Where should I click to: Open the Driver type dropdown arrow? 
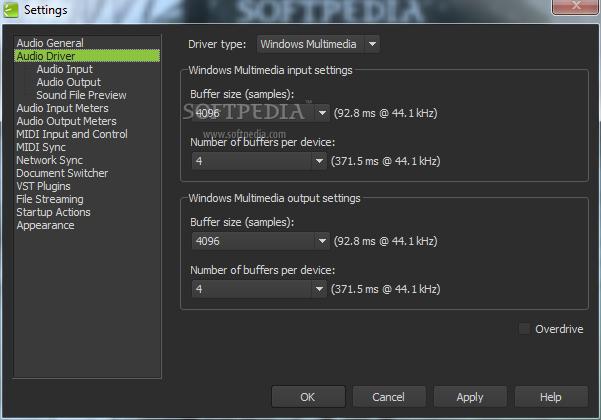[x=372, y=44]
